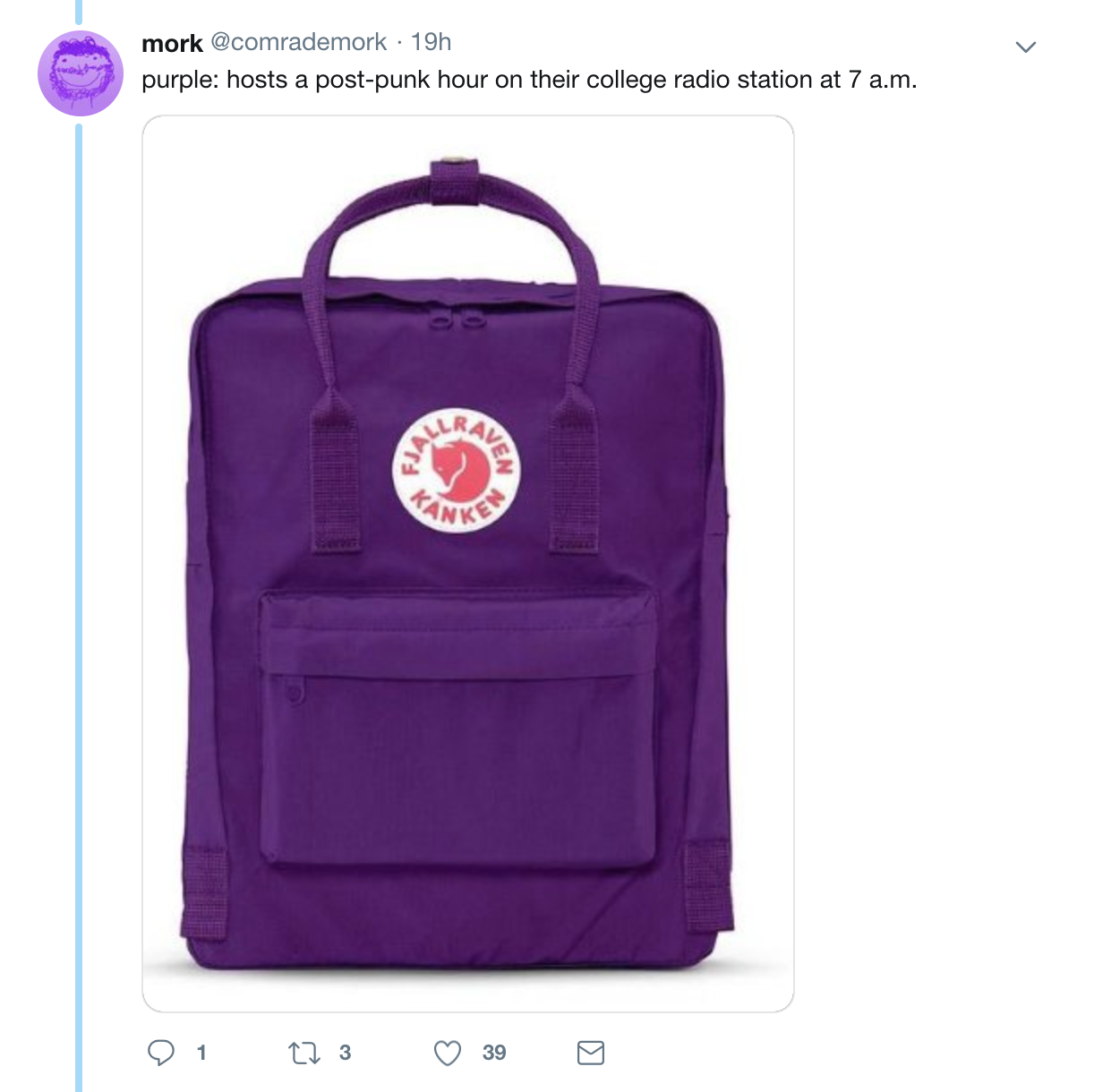Click the reply count showing 1

tap(201, 1053)
